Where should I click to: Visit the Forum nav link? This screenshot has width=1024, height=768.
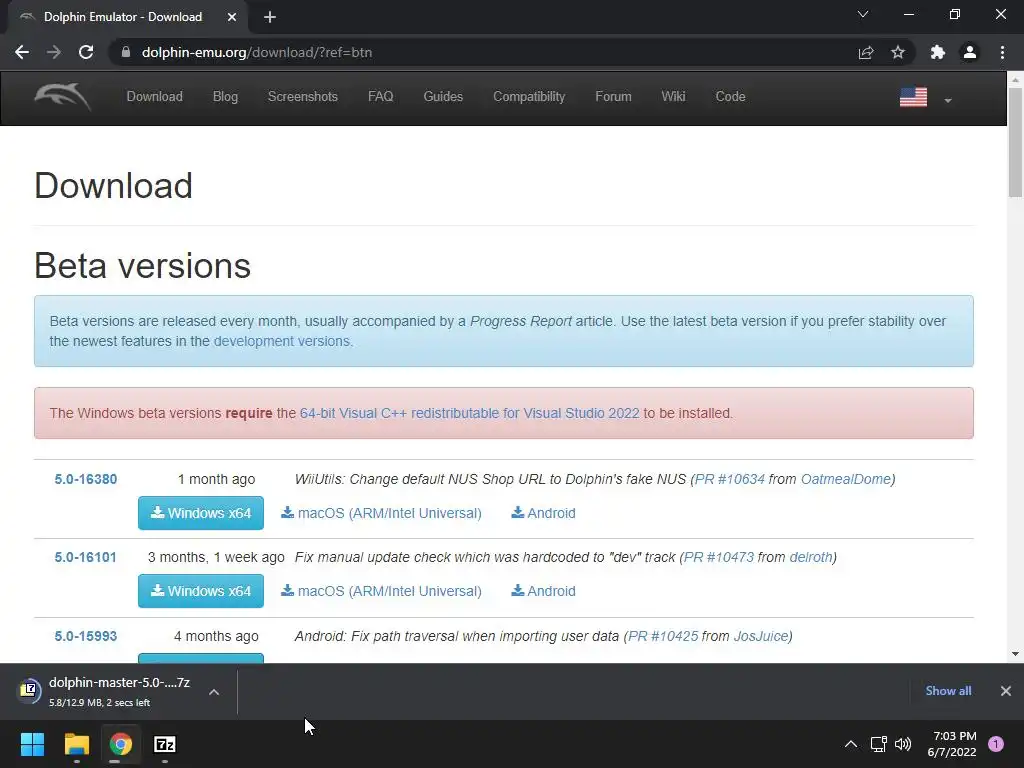[x=613, y=97]
